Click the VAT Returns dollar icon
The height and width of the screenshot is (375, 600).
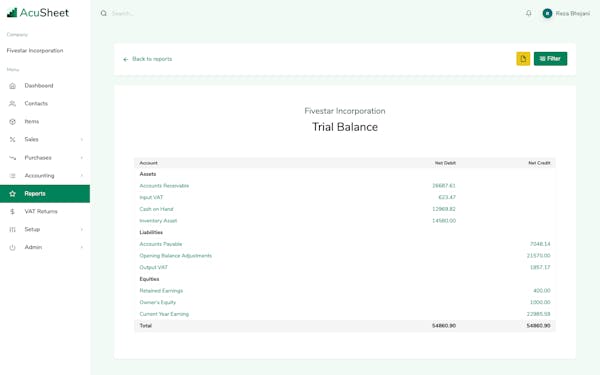12,211
